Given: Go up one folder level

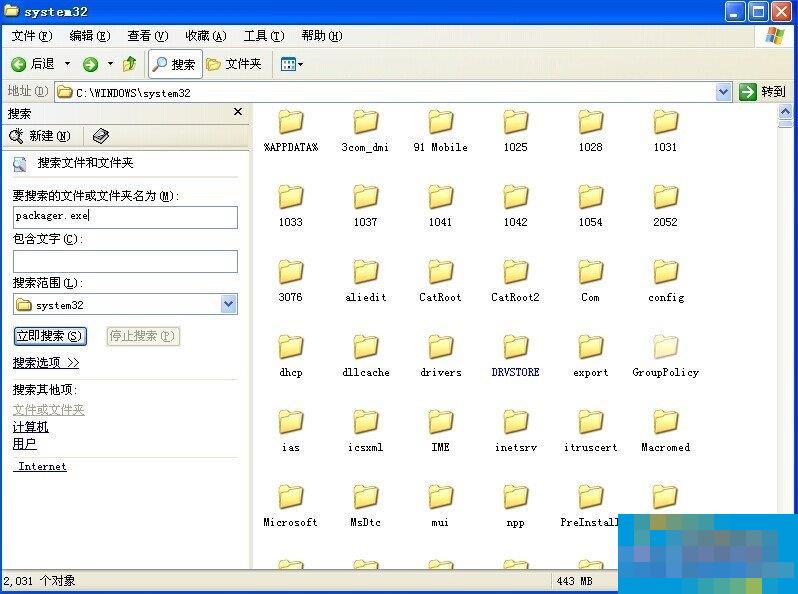Looking at the screenshot, I should pyautogui.click(x=130, y=64).
